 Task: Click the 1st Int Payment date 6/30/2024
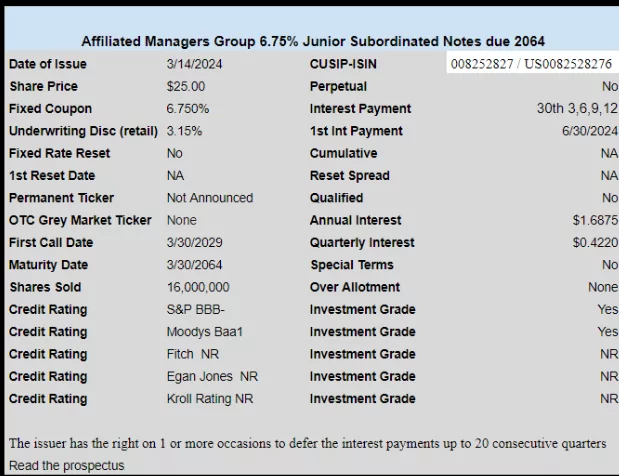pos(590,131)
